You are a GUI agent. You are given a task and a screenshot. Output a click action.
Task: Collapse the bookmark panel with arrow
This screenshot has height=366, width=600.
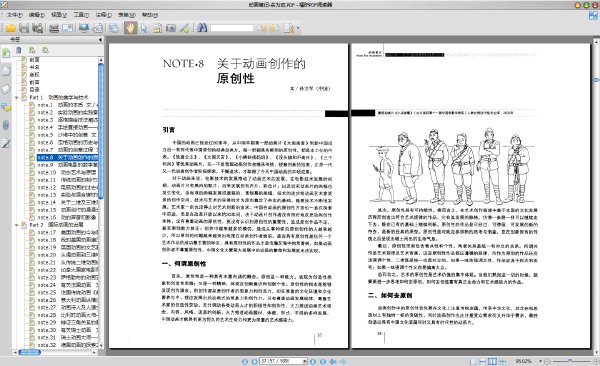click(x=100, y=39)
